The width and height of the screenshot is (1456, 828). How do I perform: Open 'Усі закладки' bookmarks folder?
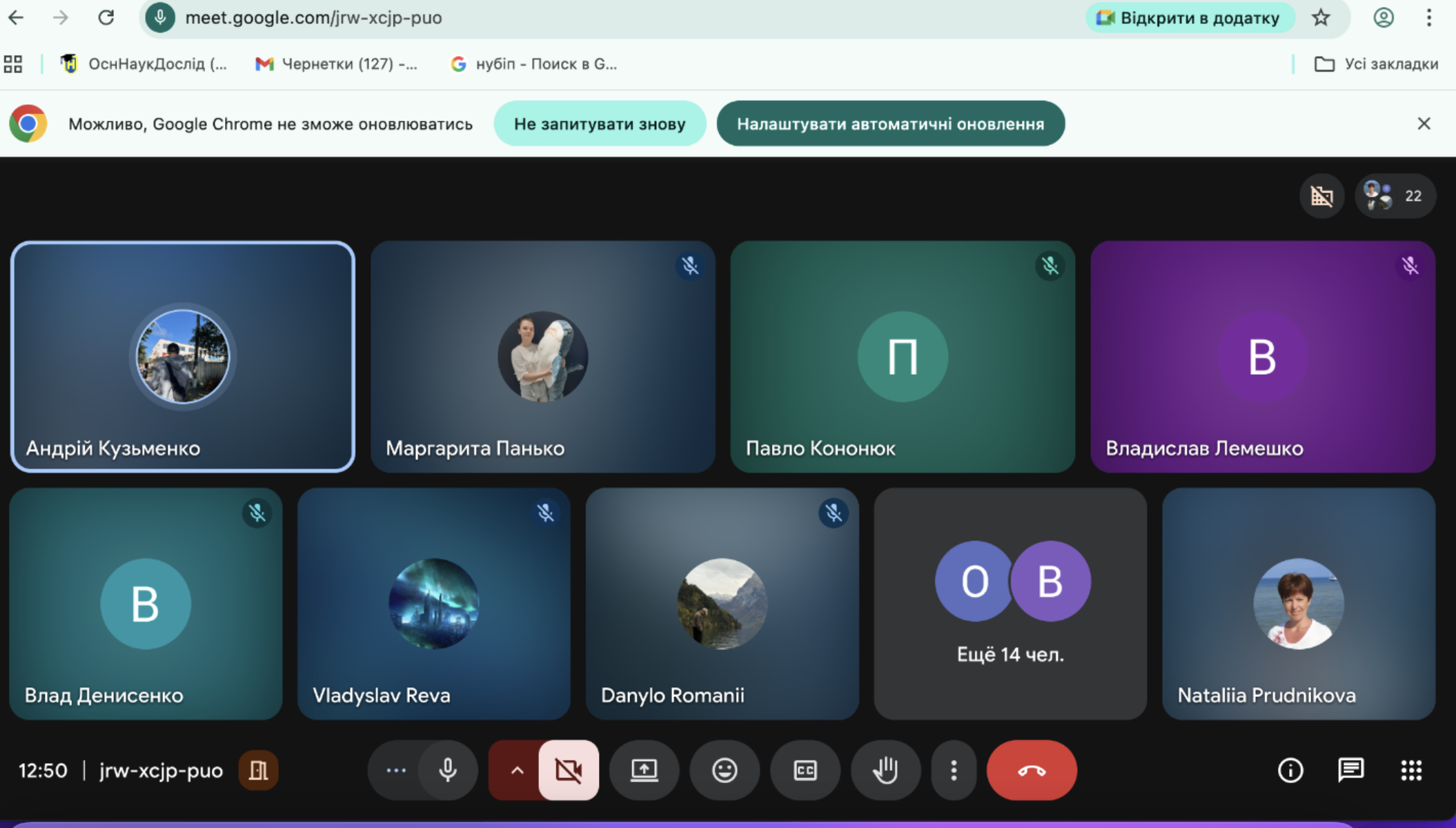click(x=1377, y=64)
